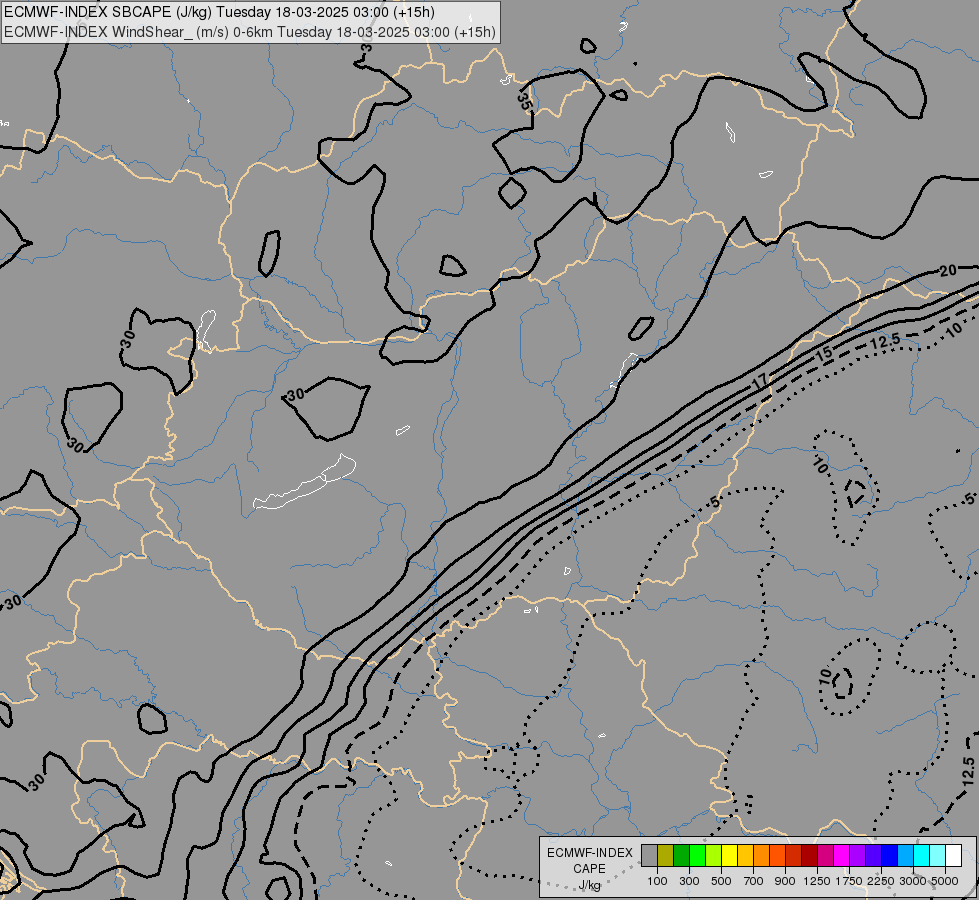Click legend value 2250

point(881,881)
